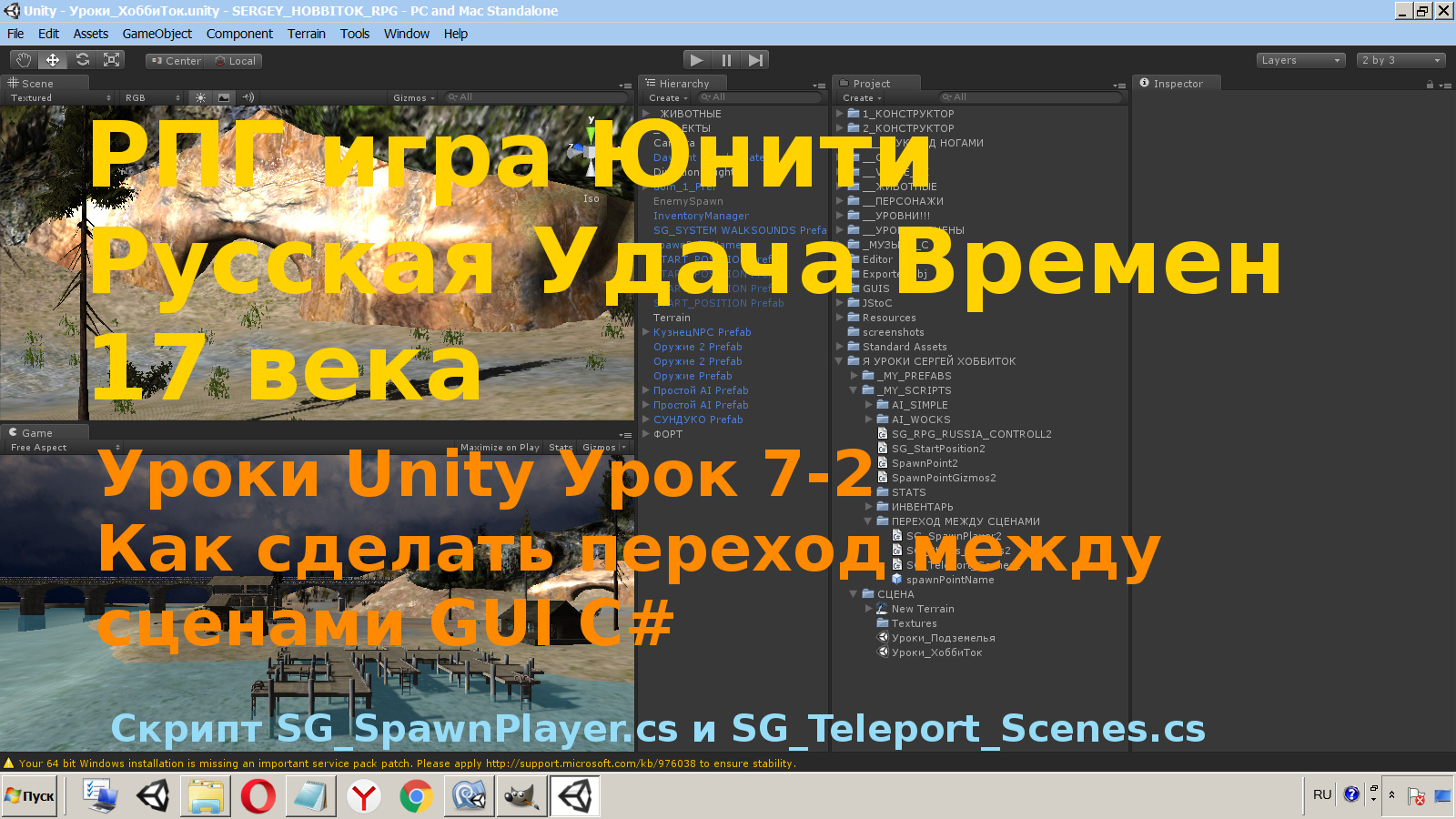Open Free Aspect dropdown in Game view
1456x819 pixels.
(x=64, y=447)
